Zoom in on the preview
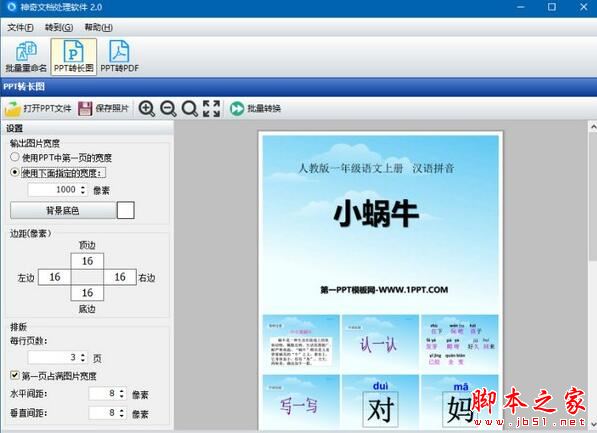The height and width of the screenshot is (433, 597). pyautogui.click(x=147, y=109)
